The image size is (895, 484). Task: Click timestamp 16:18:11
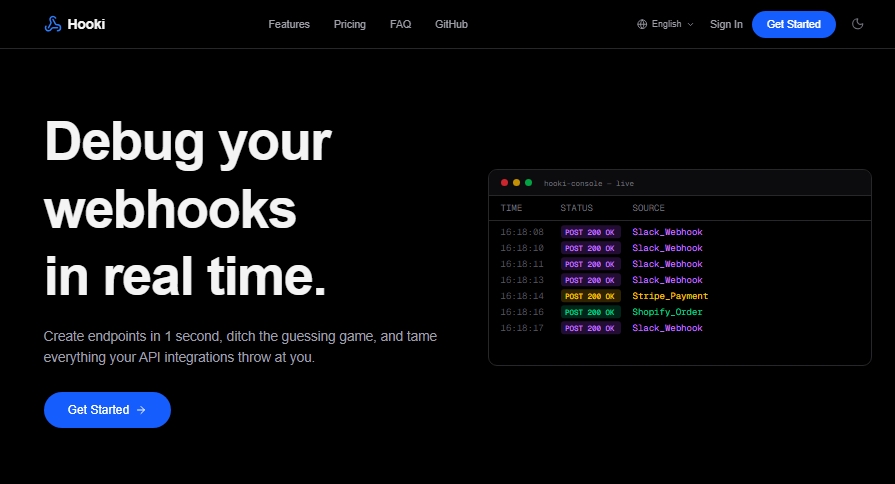tap(522, 264)
